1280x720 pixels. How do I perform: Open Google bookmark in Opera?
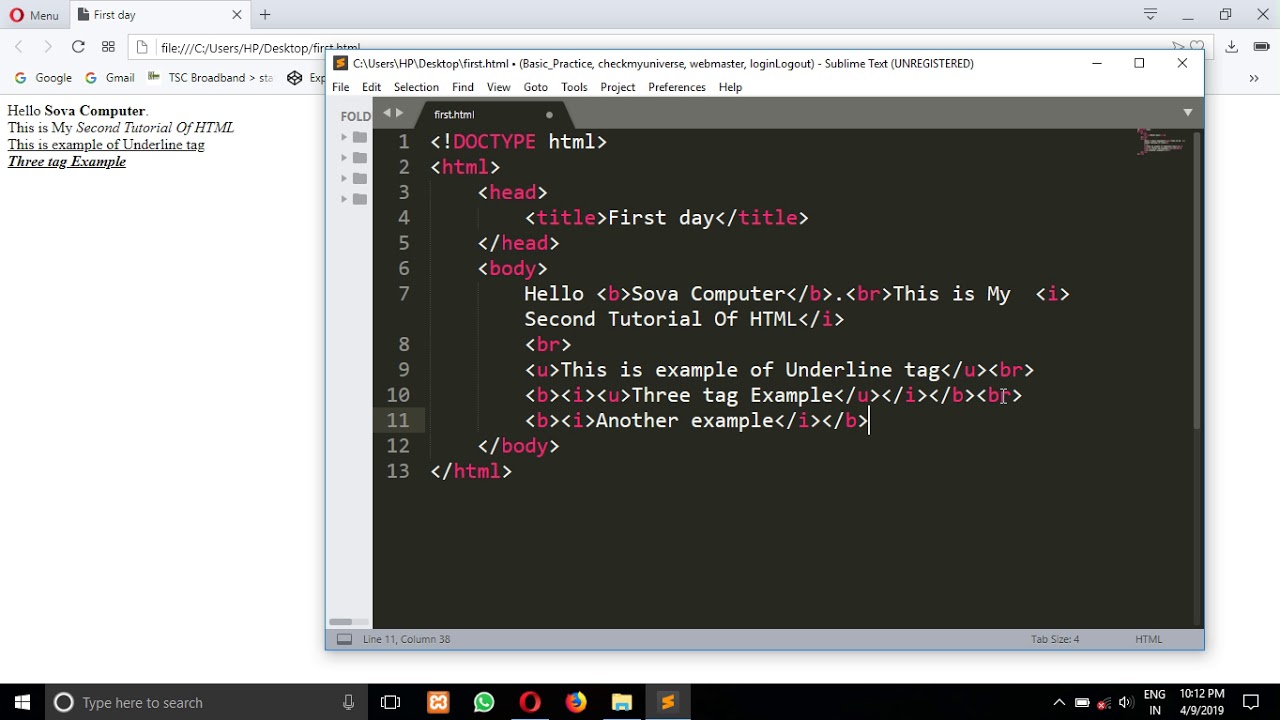[43, 77]
